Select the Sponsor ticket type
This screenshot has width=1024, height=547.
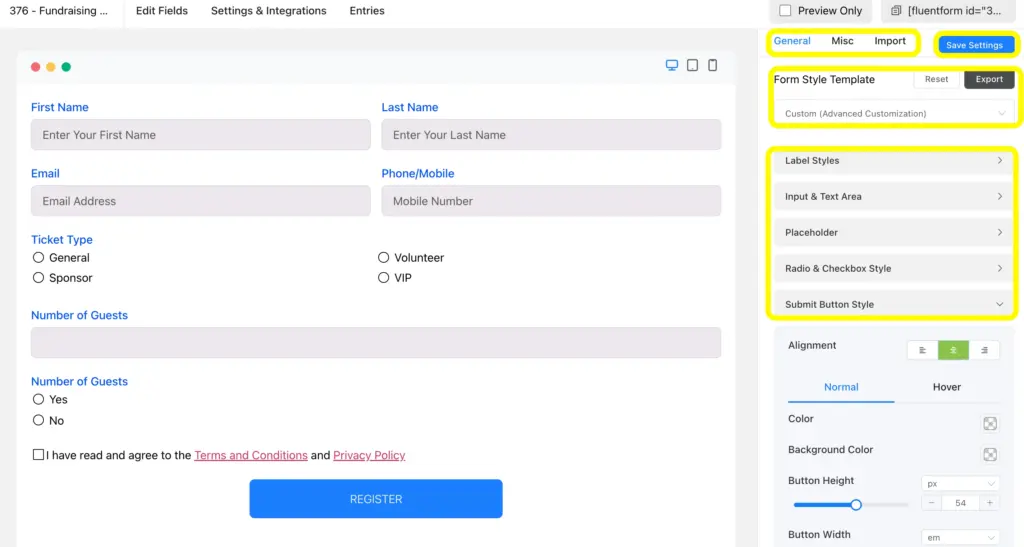tap(39, 277)
